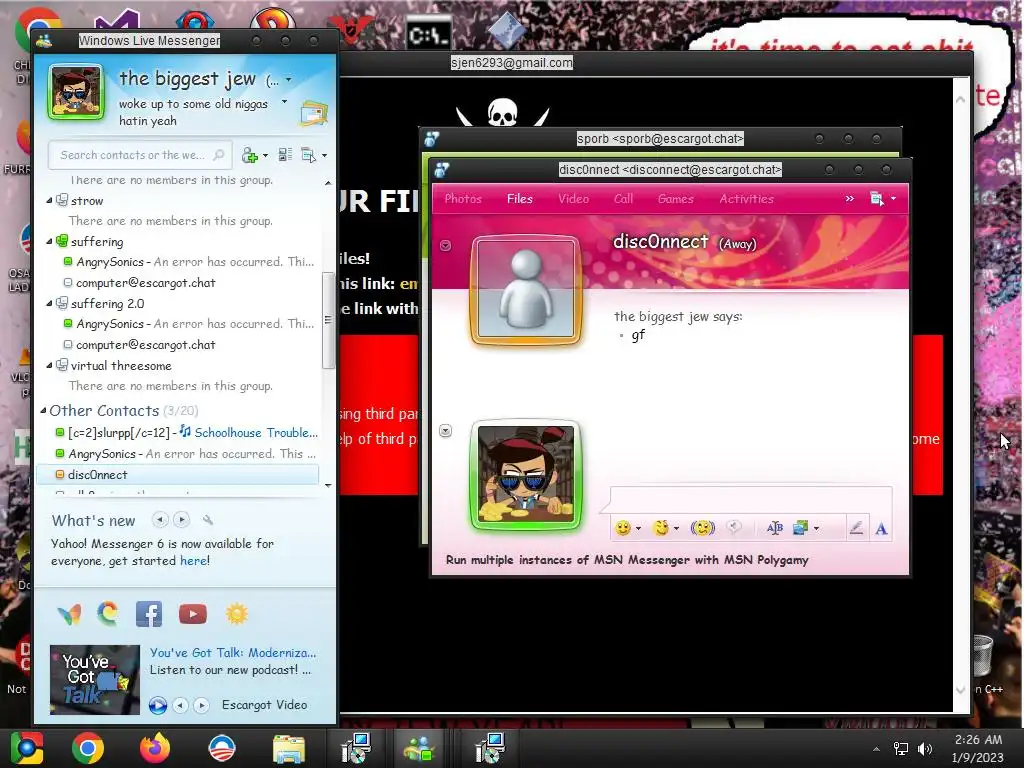The width and height of the screenshot is (1024, 768).
Task: Open Google Chrome from the taskbar
Action: pos(88,748)
